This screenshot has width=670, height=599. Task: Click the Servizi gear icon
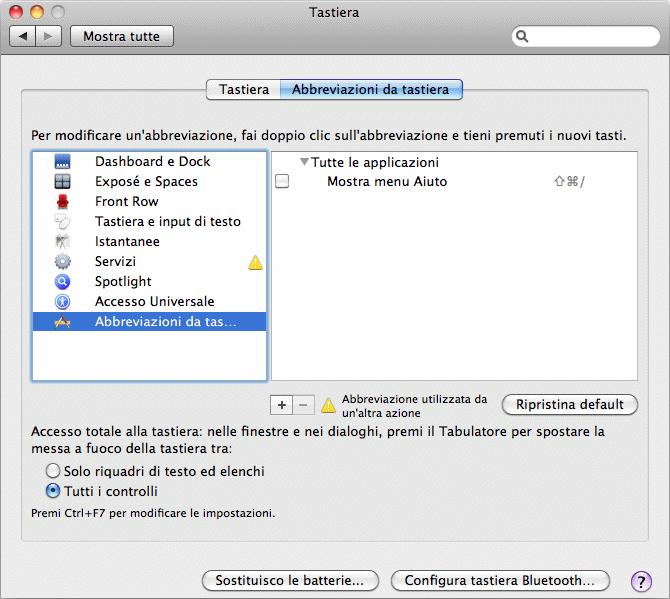point(62,261)
